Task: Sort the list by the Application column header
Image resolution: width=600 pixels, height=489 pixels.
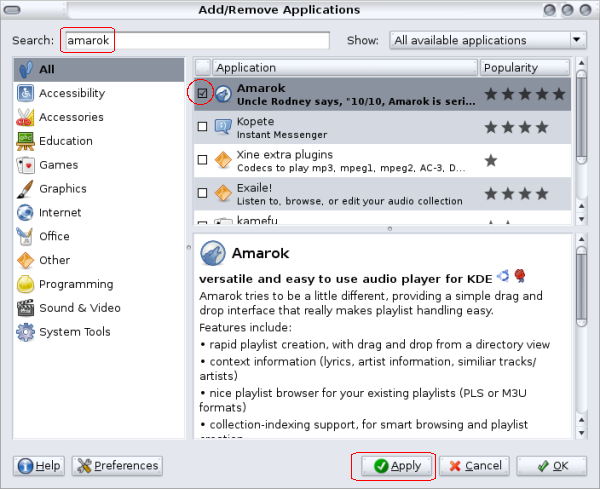Action: point(345,68)
